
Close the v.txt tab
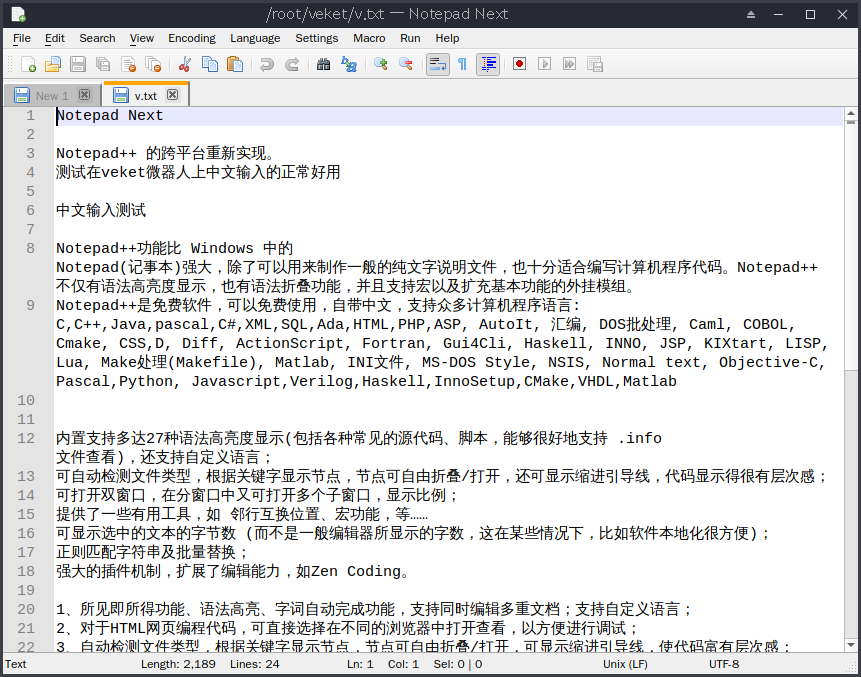coord(172,95)
